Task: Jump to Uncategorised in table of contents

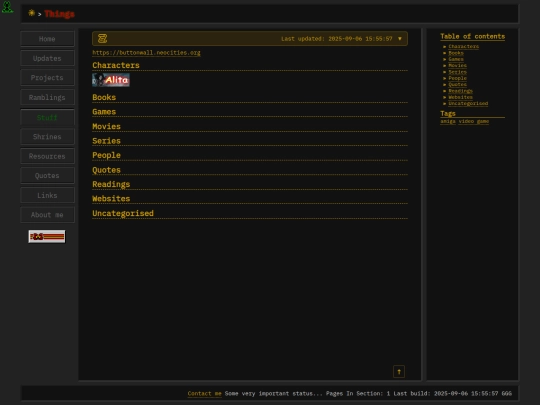Action: 468,103
